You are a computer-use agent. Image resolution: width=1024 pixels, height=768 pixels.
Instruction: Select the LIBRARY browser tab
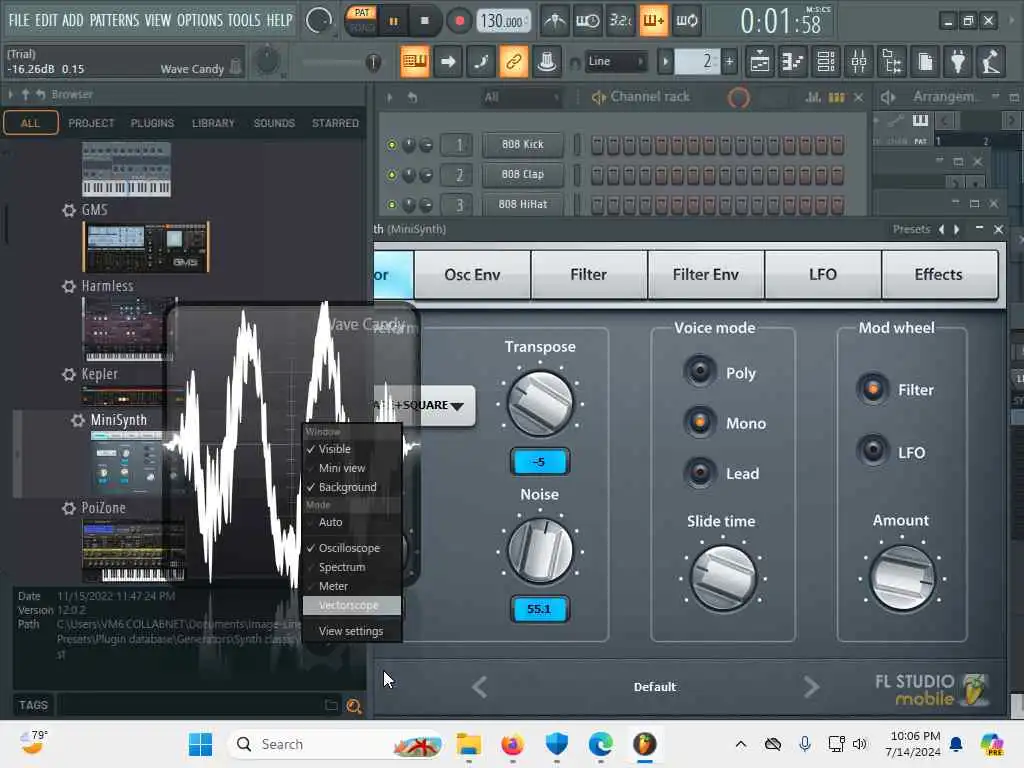tap(213, 123)
